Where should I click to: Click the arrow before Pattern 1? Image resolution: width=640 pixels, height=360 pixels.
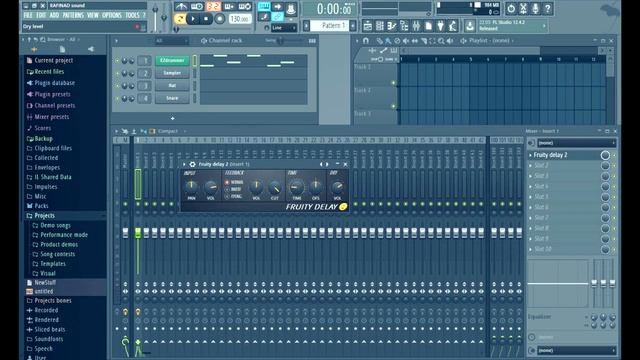point(306,26)
